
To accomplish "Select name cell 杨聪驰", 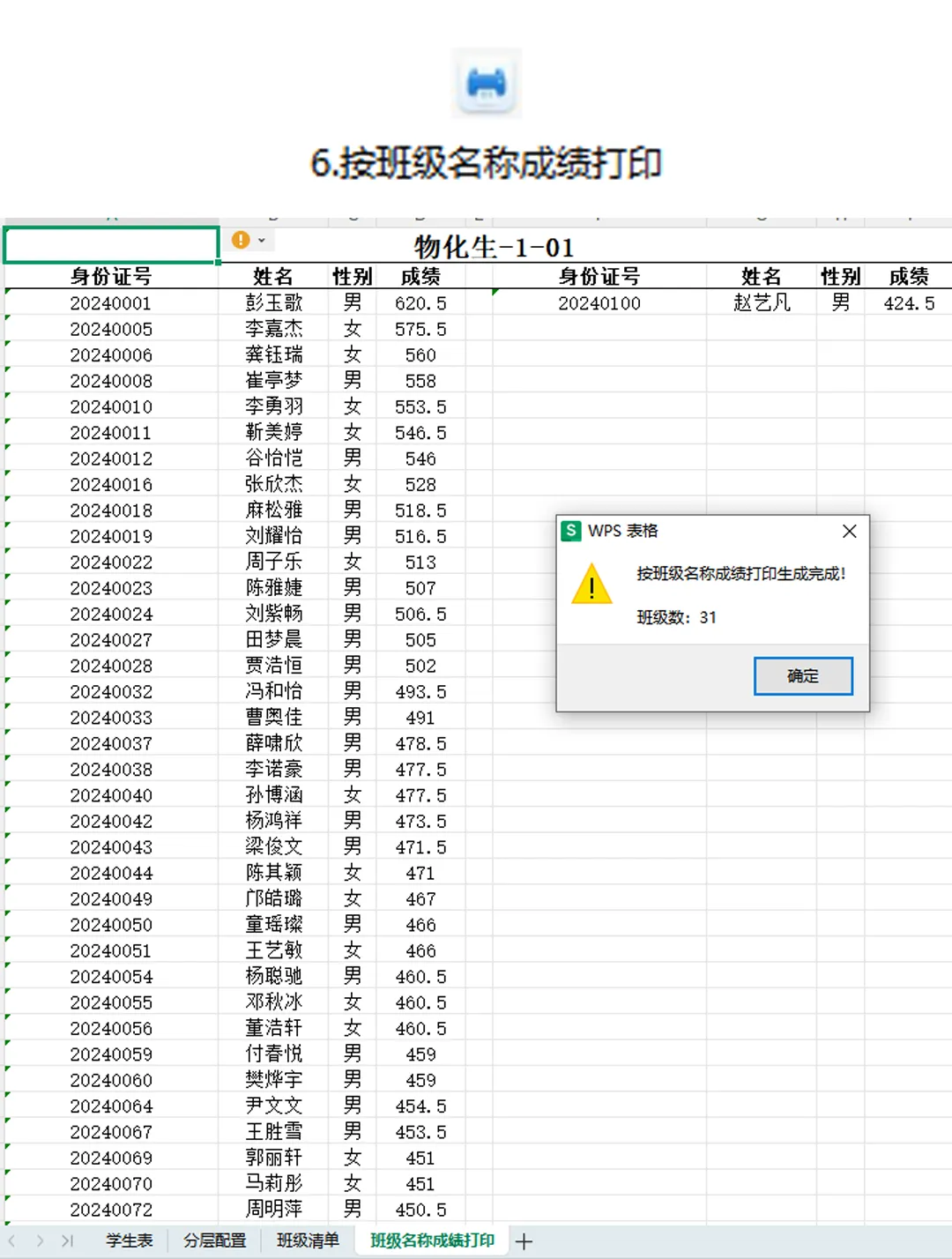I will click(273, 977).
